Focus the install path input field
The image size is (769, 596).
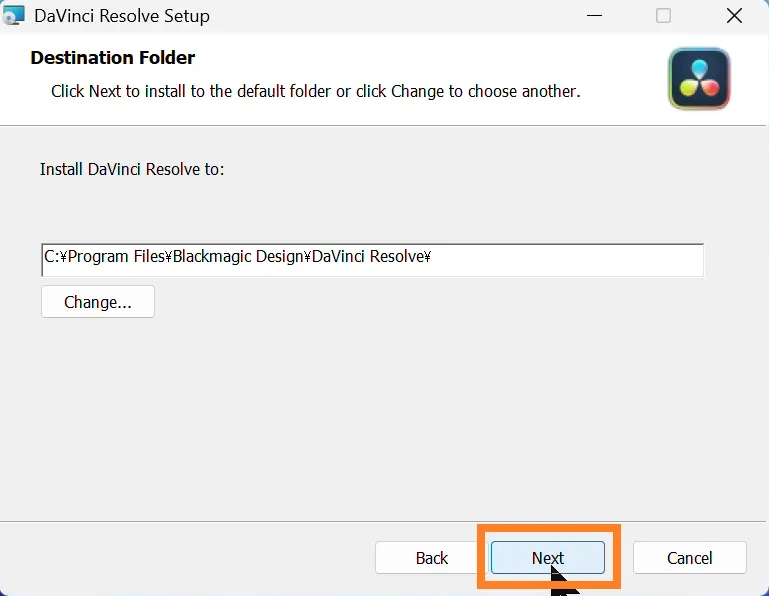(x=373, y=259)
